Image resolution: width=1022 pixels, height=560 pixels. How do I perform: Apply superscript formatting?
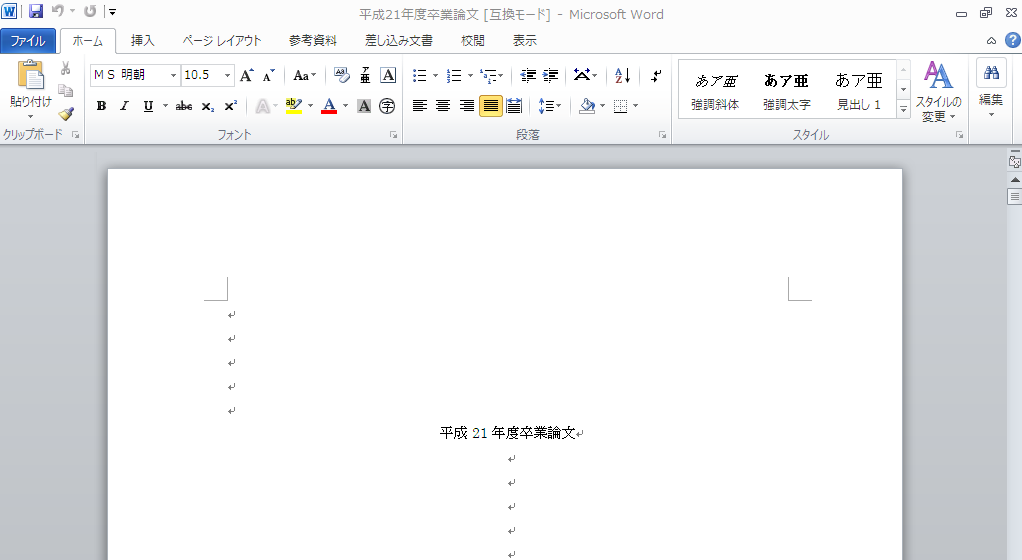coord(230,106)
